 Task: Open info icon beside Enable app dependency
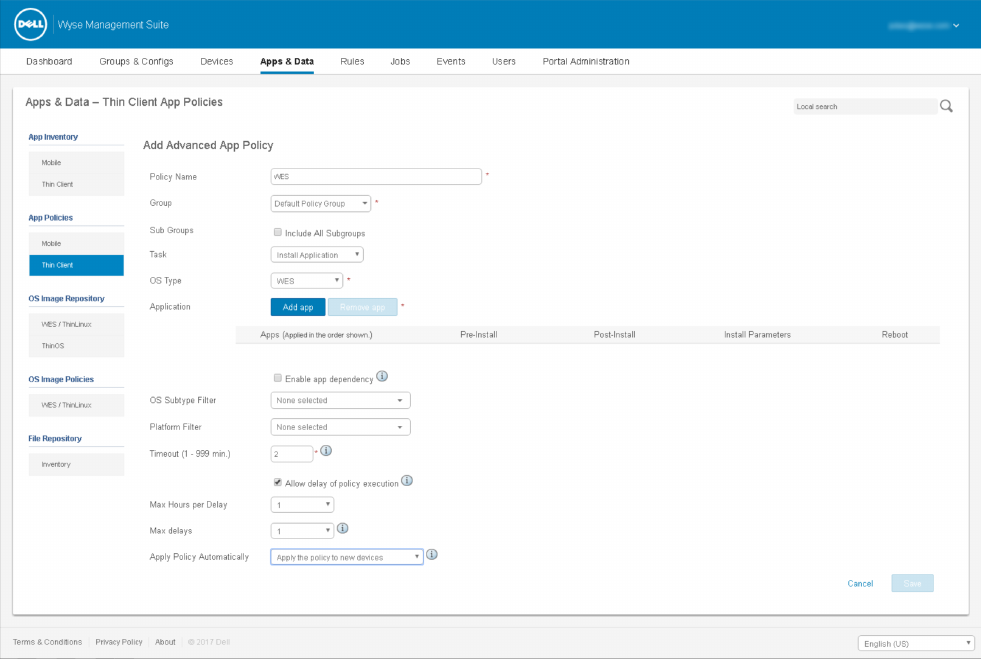click(x=382, y=376)
